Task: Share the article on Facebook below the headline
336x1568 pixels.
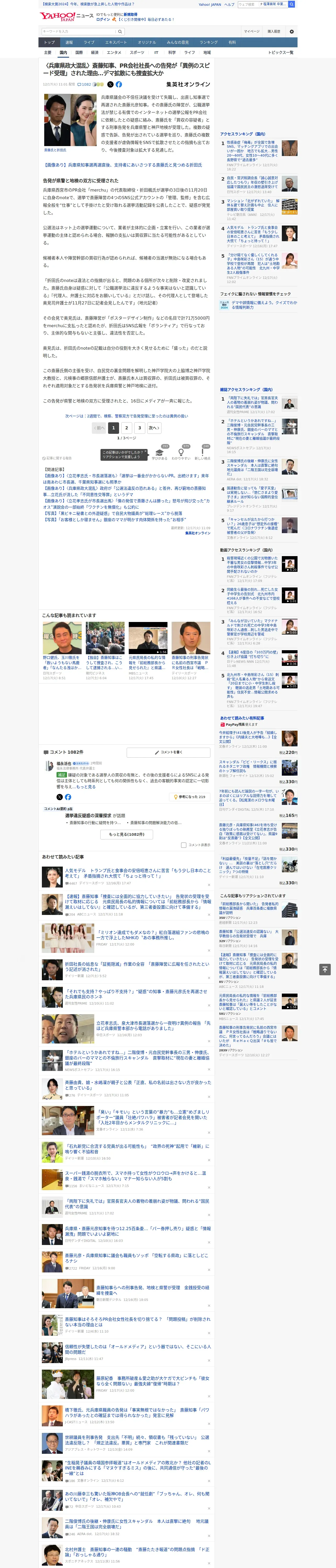Action: [119, 85]
